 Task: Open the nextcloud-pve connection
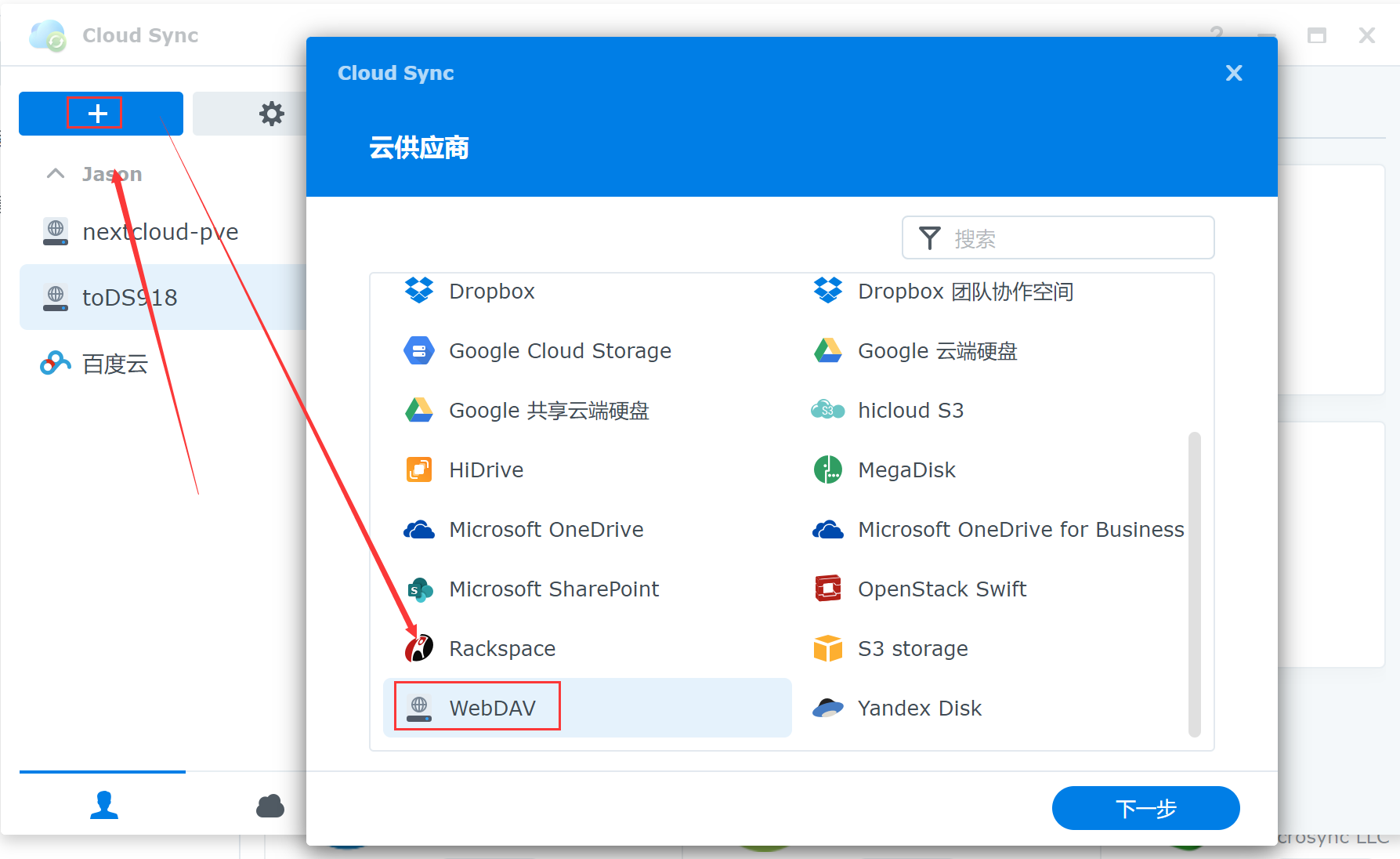(x=160, y=232)
